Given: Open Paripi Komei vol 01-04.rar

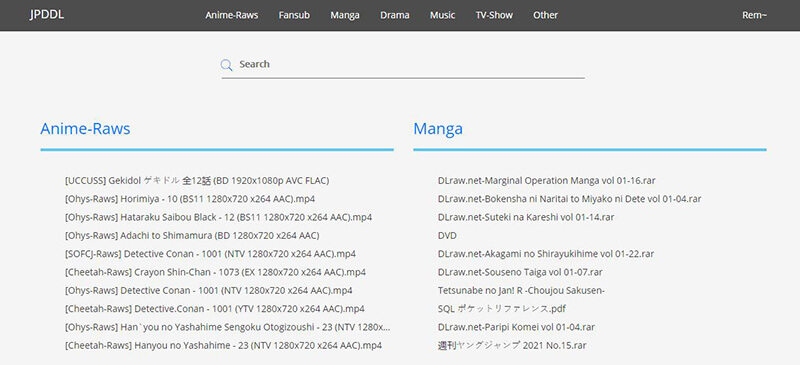Looking at the screenshot, I should (x=516, y=328).
